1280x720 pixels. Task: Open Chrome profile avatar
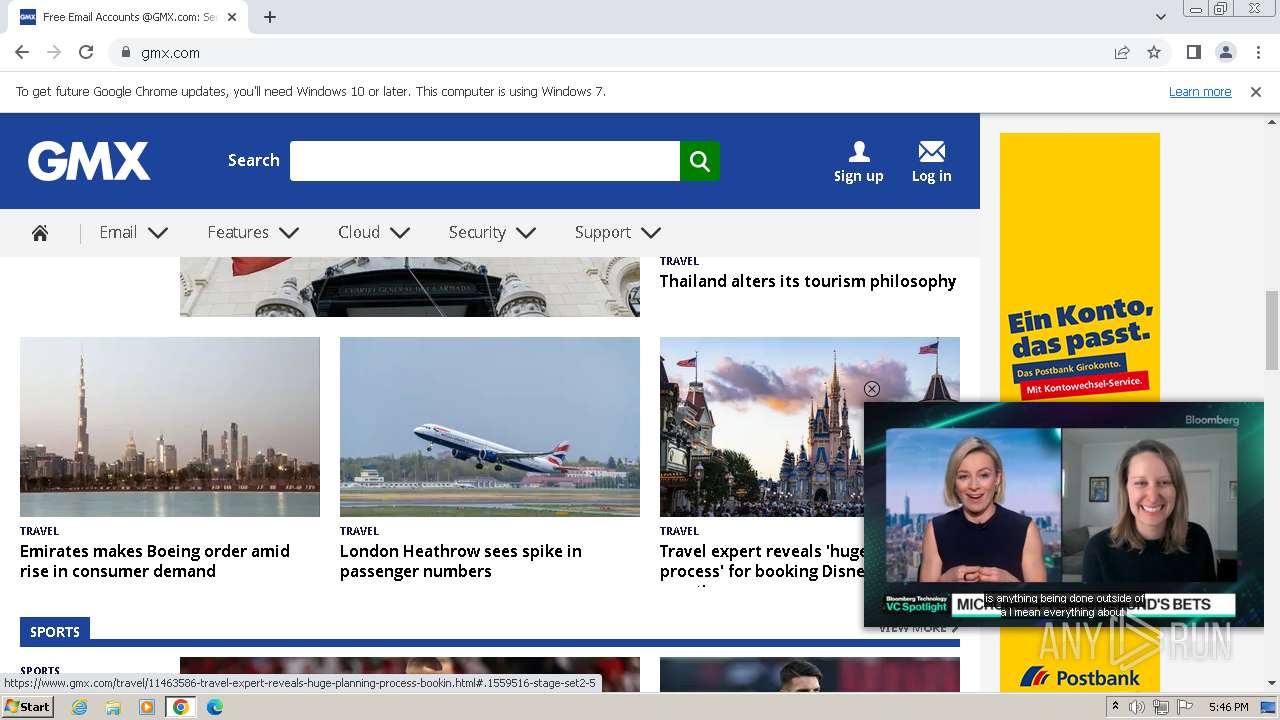(1225, 52)
